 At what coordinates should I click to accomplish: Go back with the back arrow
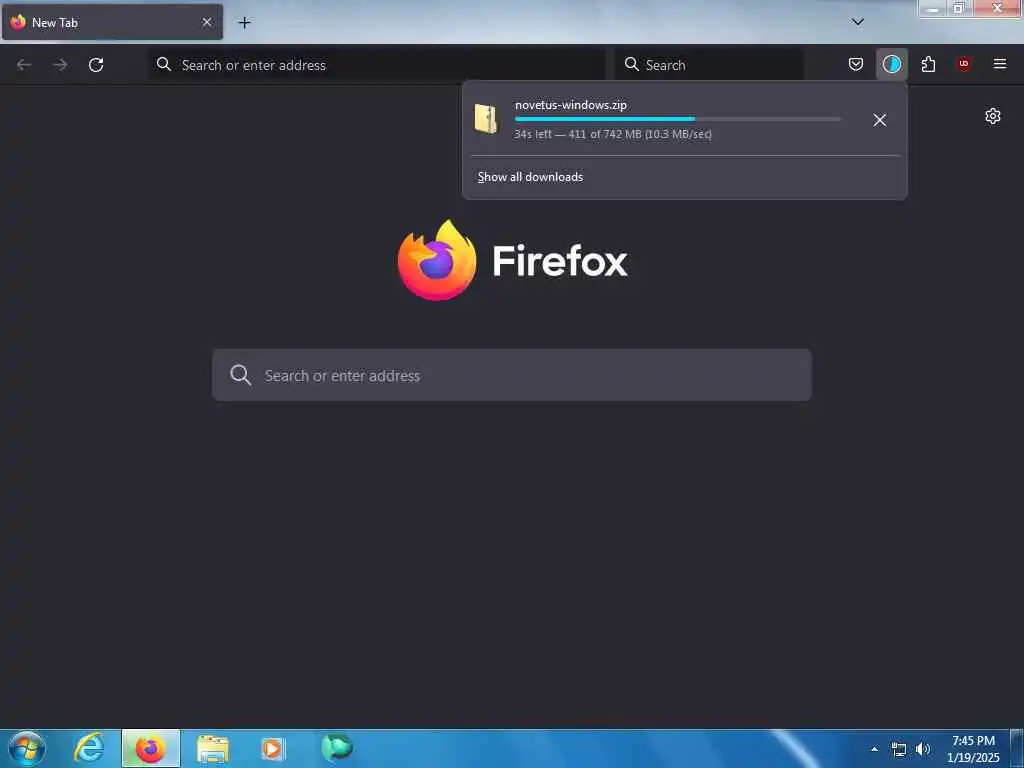coord(24,65)
